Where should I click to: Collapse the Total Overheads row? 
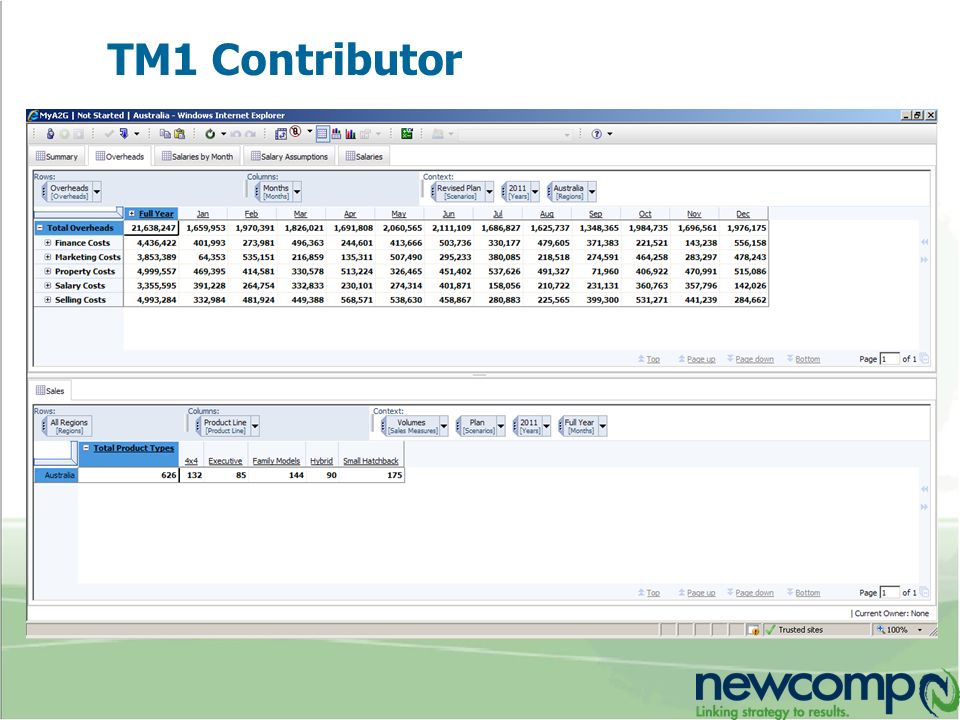(40, 228)
